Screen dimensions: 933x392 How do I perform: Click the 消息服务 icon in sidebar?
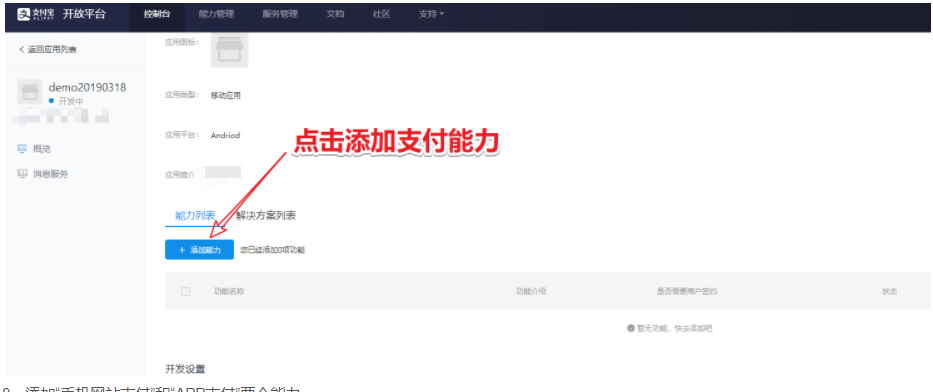[x=22, y=174]
